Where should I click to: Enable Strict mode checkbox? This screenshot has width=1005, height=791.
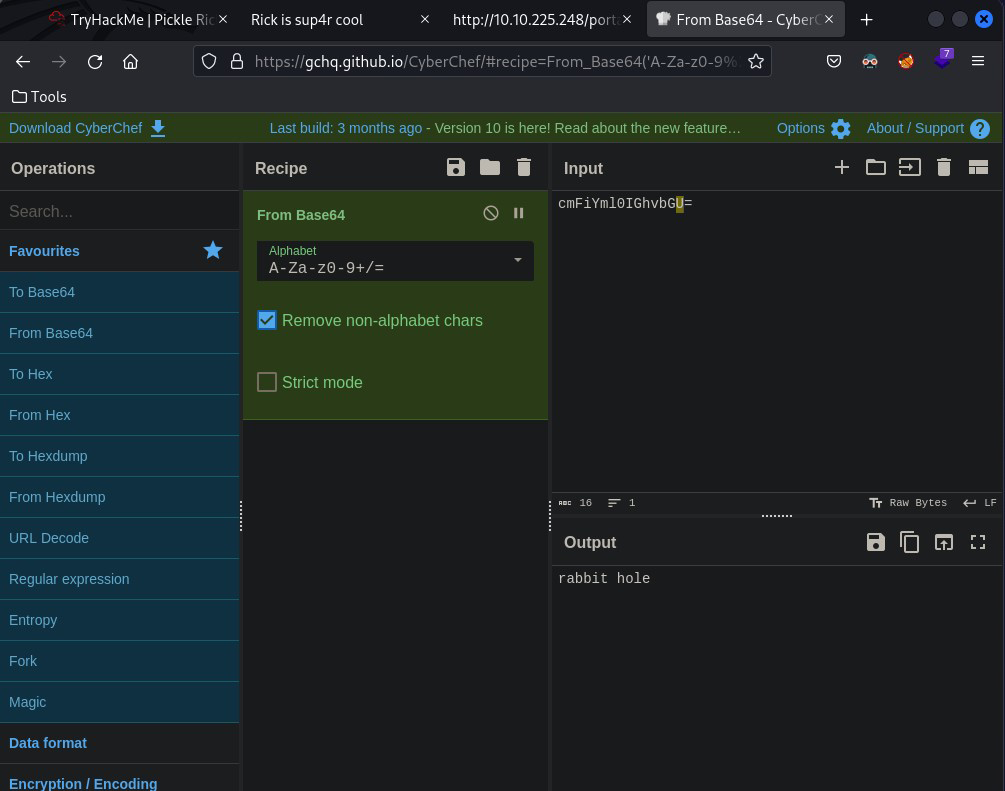tap(267, 382)
